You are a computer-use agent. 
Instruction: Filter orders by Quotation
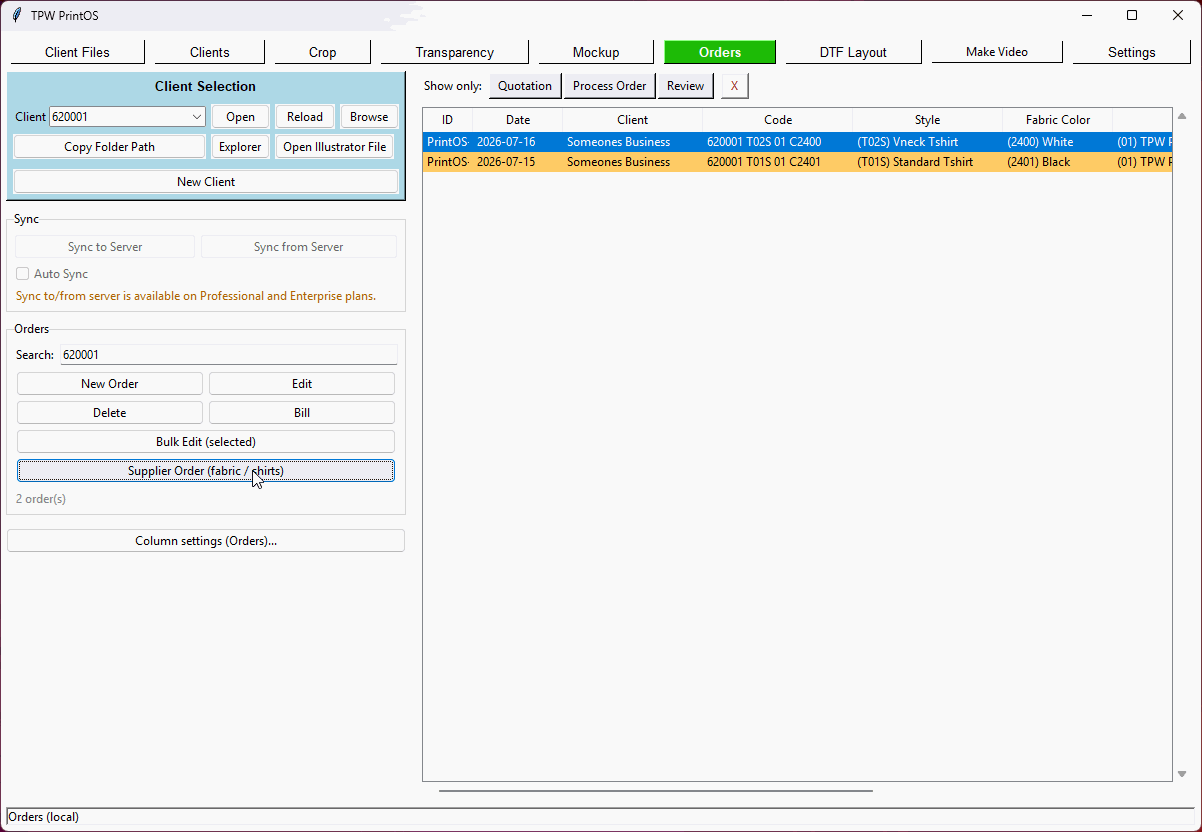525,86
